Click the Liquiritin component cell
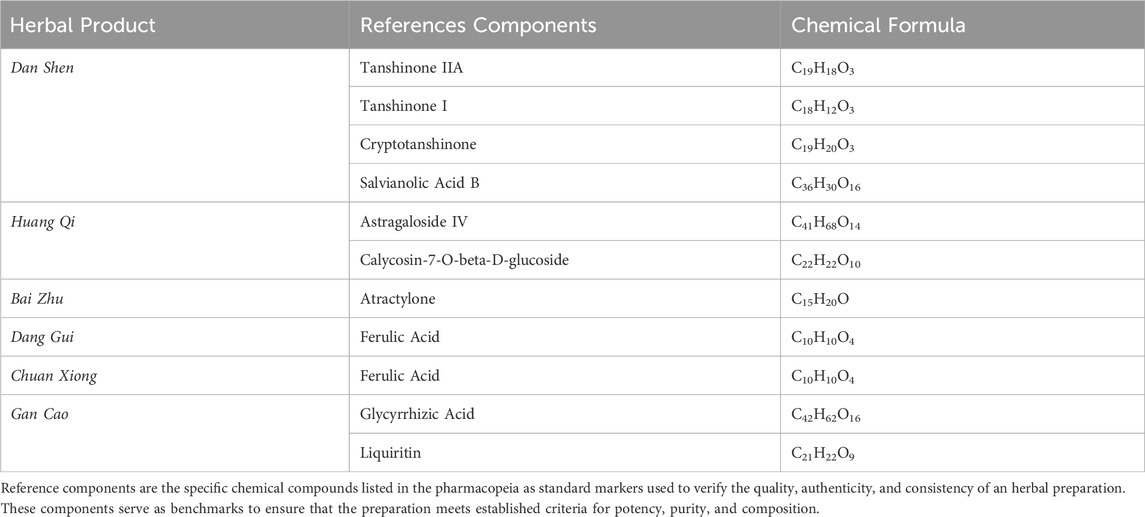Image resolution: width=1145 pixels, height=517 pixels. (x=389, y=453)
